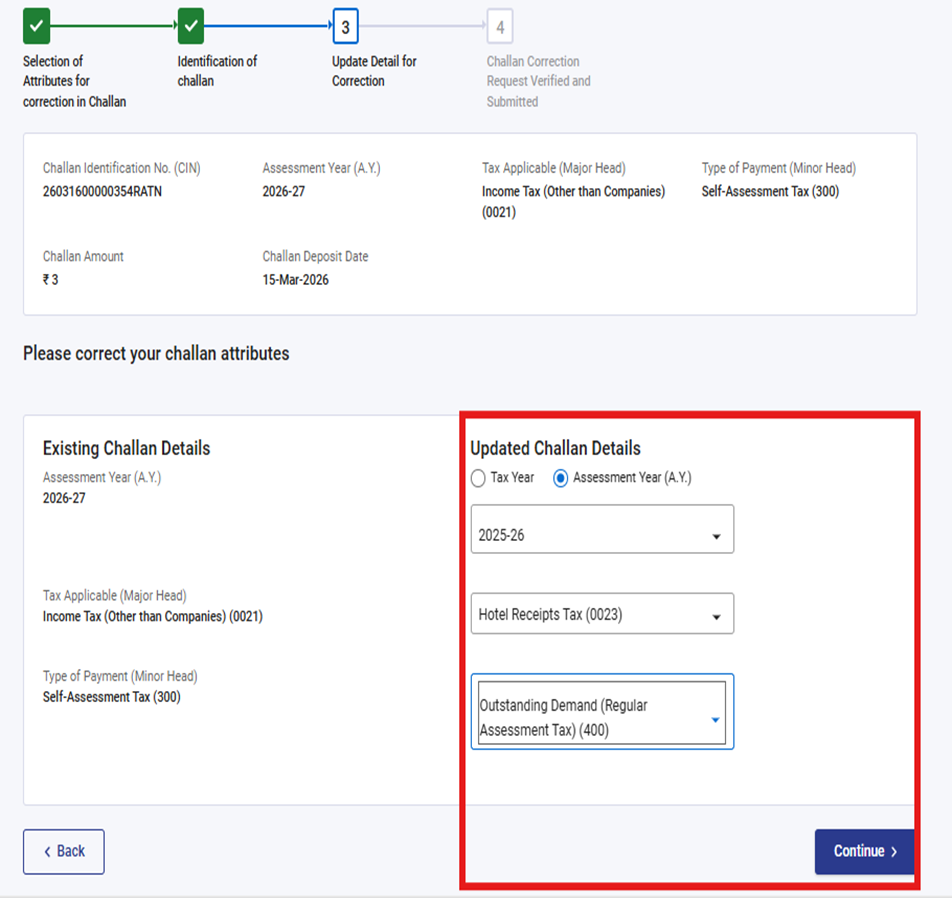Select the Tax Year radio button
Screen dimensions: 952x898
[x=479, y=478]
